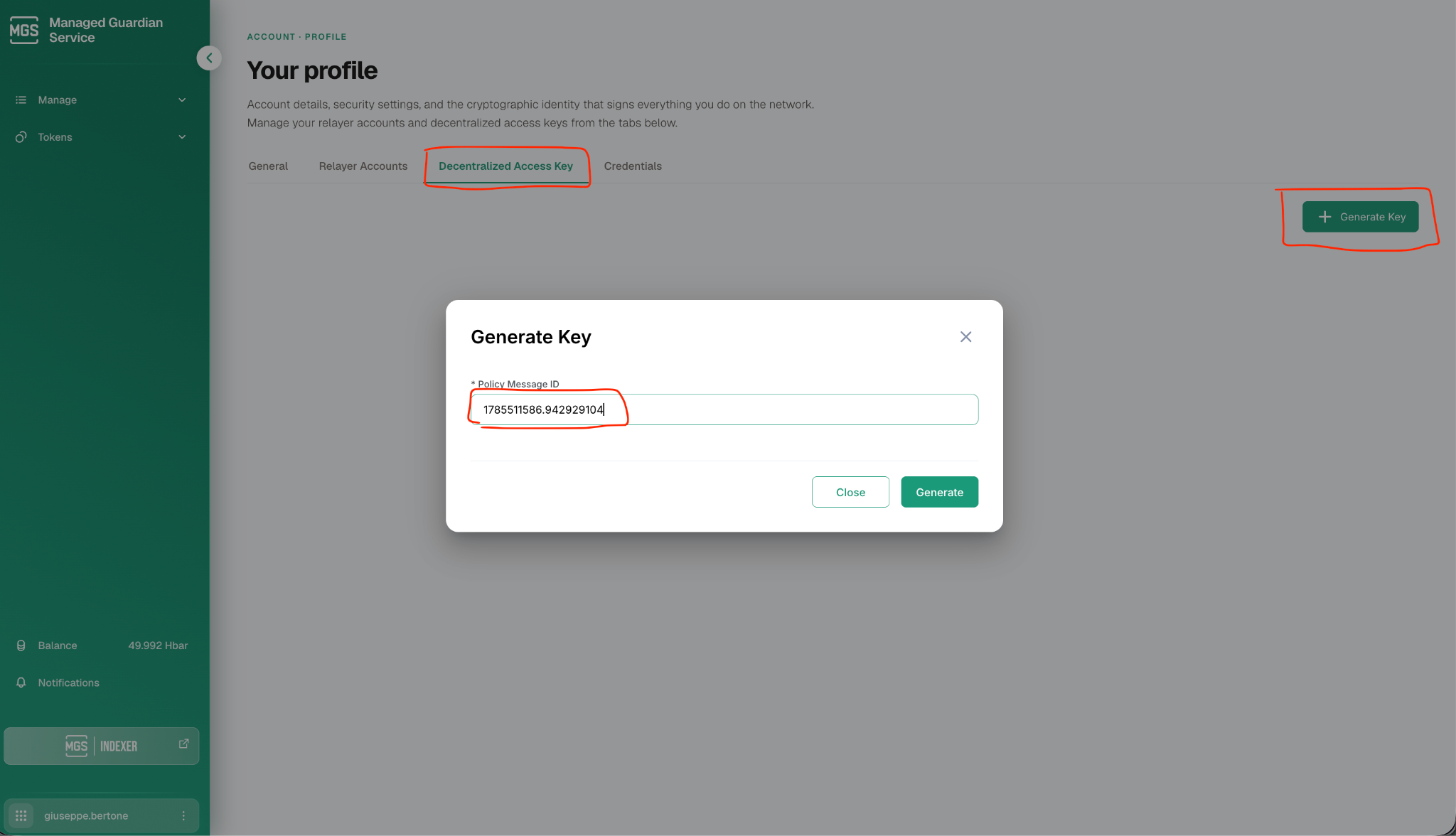The image size is (1456, 836).
Task: Click the Tokens coin icon
Action: (21, 137)
